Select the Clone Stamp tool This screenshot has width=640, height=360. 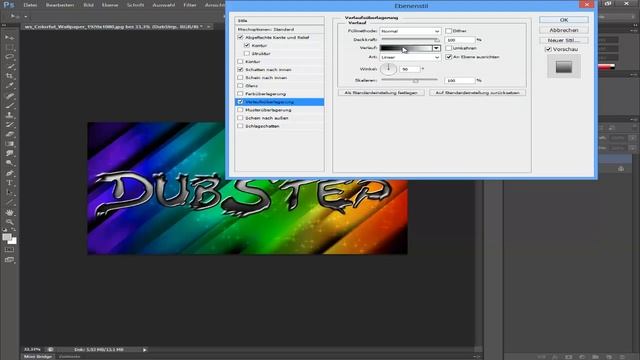tap(9, 116)
